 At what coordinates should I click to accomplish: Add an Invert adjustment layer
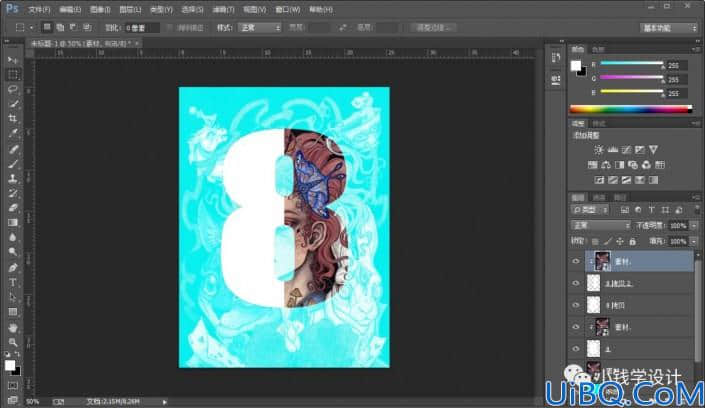[x=599, y=180]
